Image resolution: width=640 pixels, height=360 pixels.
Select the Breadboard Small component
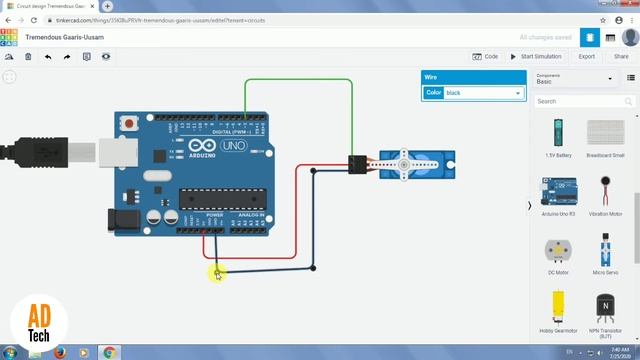pyautogui.click(x=605, y=138)
